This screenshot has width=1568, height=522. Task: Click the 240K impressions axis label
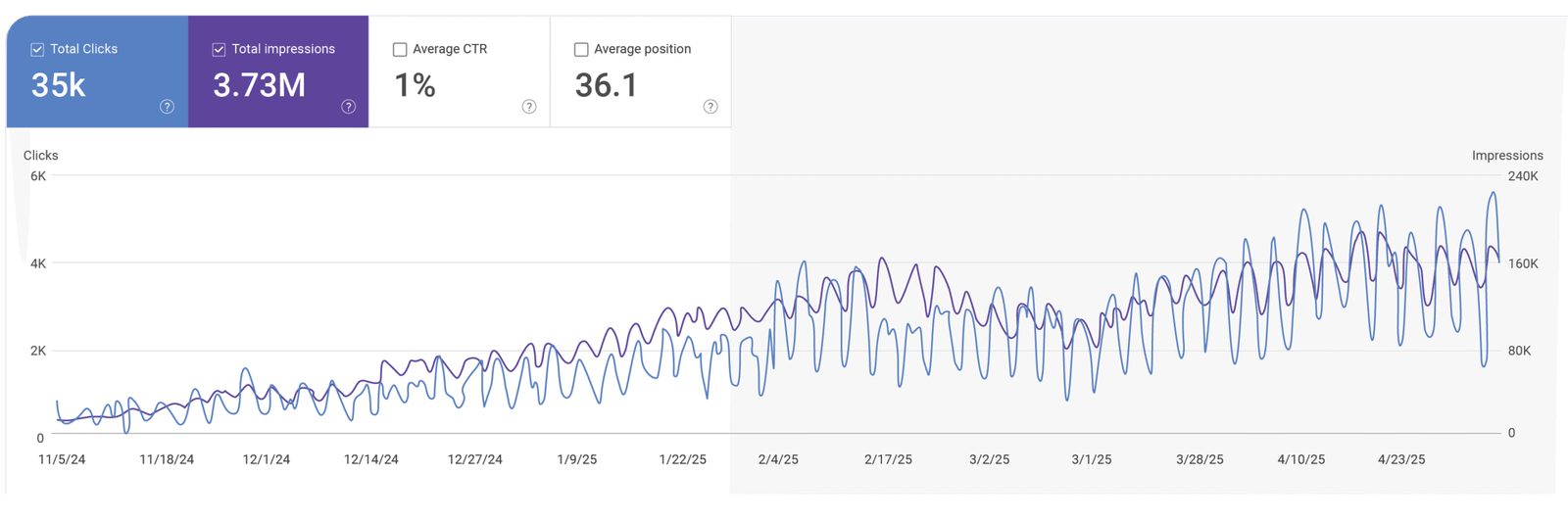coord(1523,176)
